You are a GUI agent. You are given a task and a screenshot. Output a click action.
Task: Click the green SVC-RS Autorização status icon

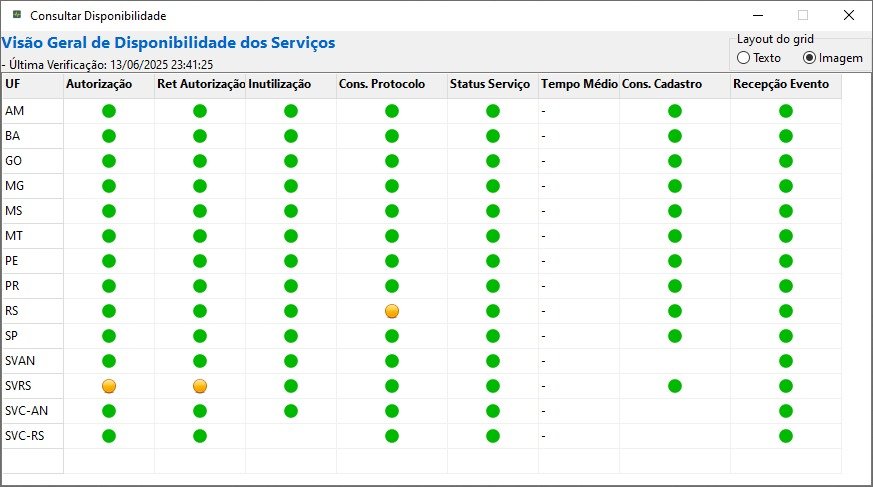pyautogui.click(x=109, y=436)
